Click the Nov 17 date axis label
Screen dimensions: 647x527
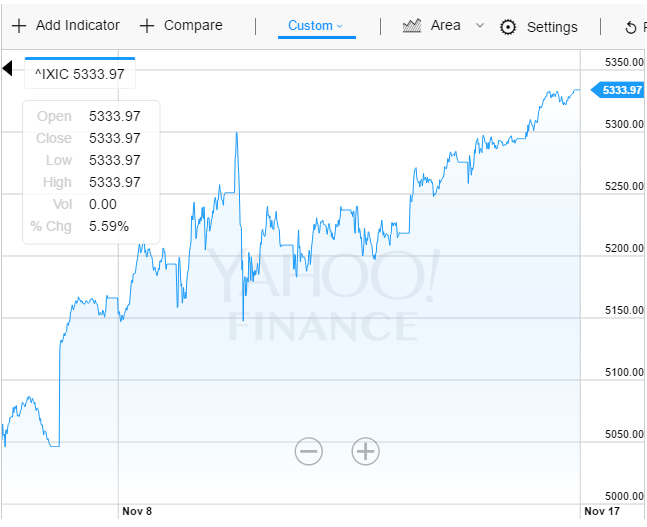(x=601, y=511)
